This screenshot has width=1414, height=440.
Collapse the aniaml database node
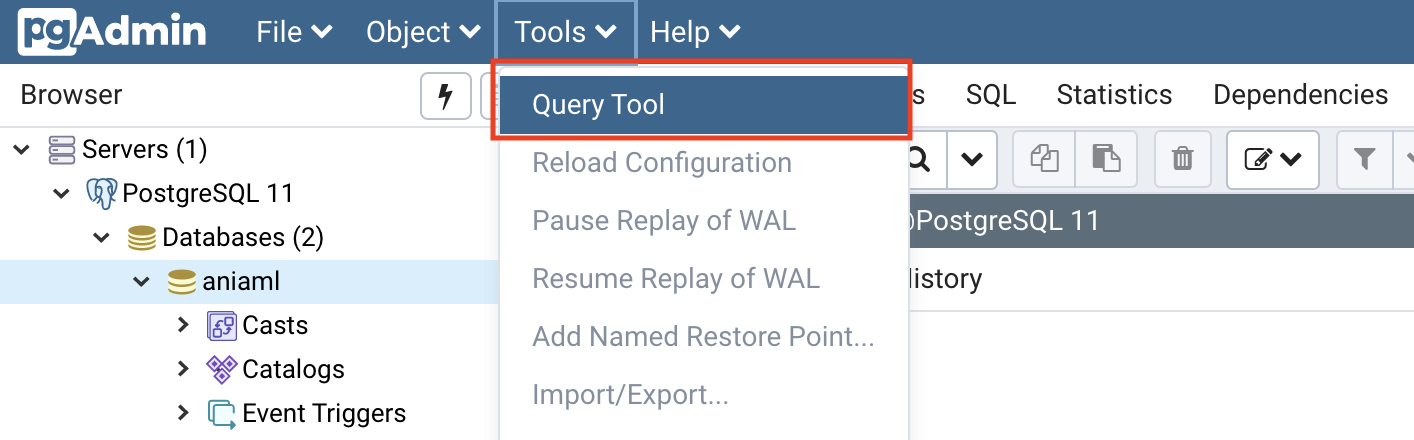click(x=142, y=282)
